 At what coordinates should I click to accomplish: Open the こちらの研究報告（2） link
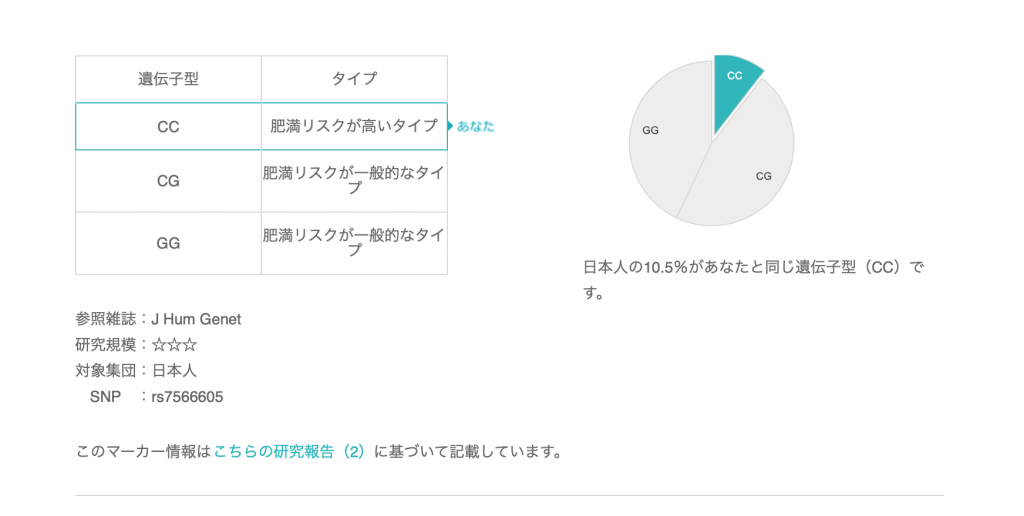click(290, 451)
